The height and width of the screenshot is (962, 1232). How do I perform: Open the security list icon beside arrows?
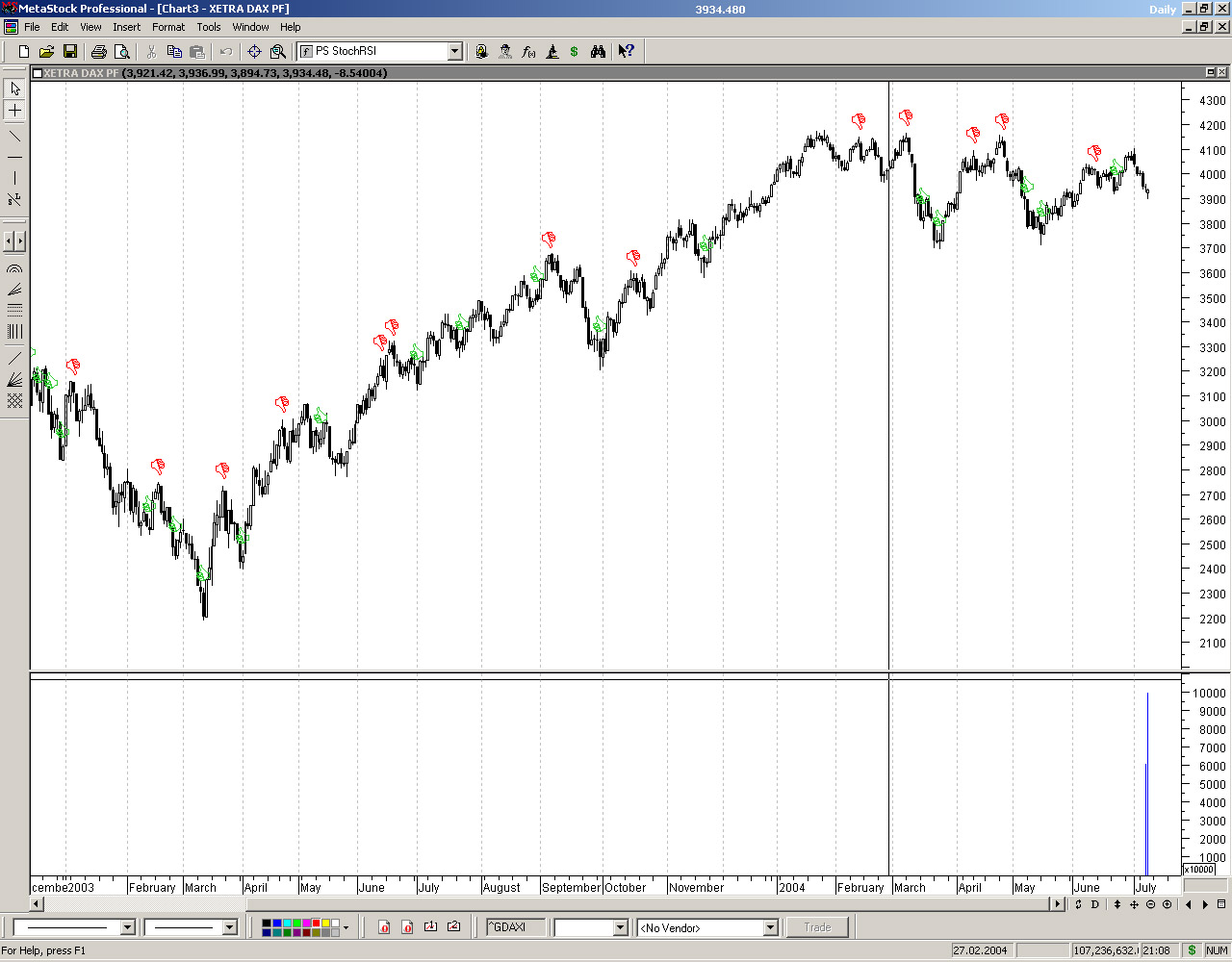[x=1221, y=904]
